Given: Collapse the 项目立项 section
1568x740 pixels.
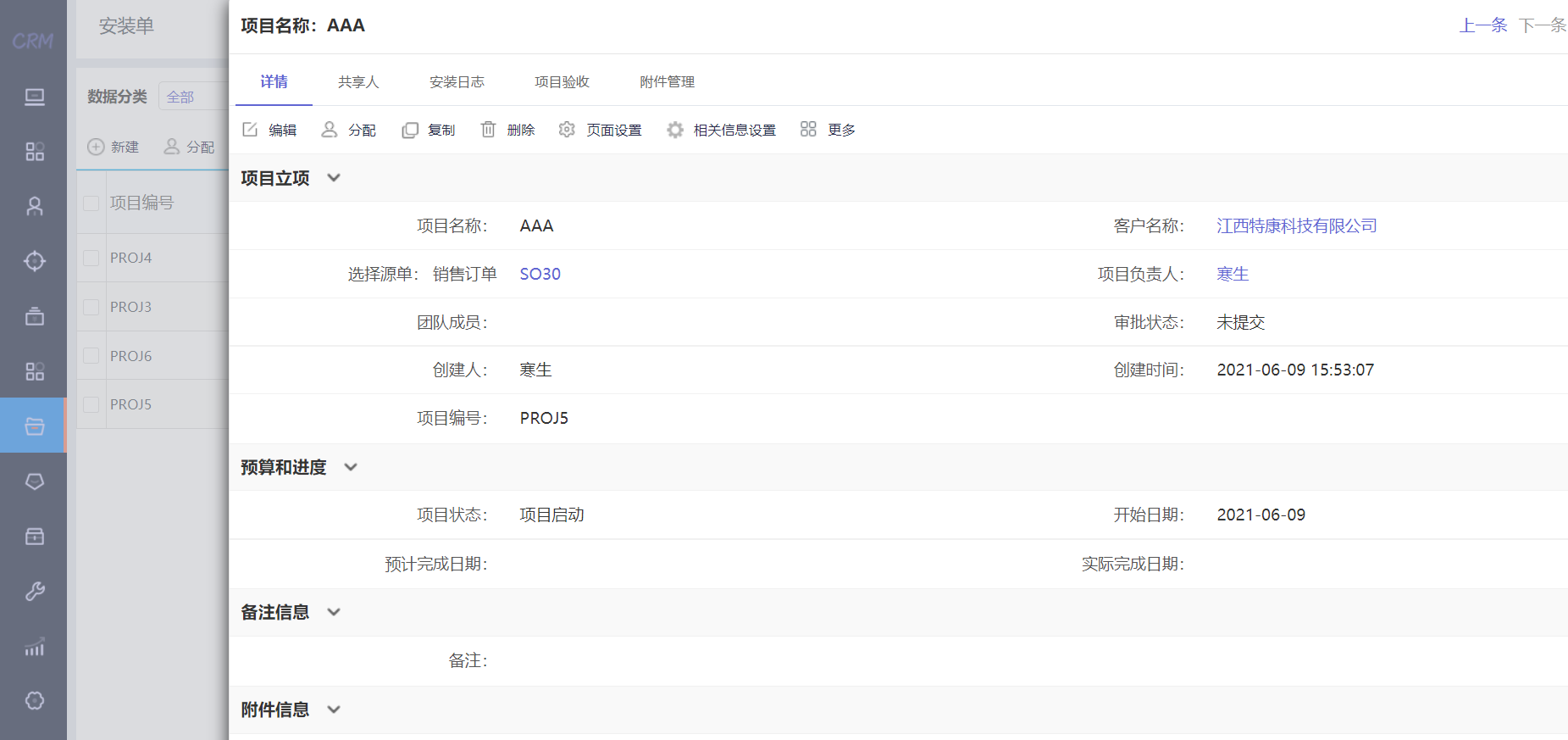Looking at the screenshot, I should (334, 178).
